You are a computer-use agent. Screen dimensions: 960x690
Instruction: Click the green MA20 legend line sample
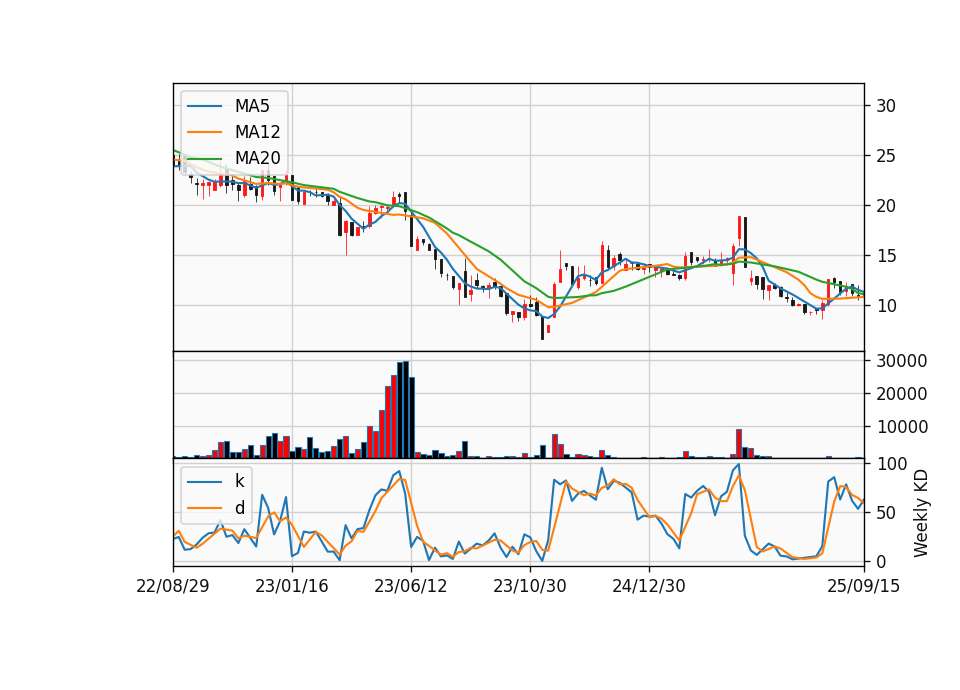204,158
